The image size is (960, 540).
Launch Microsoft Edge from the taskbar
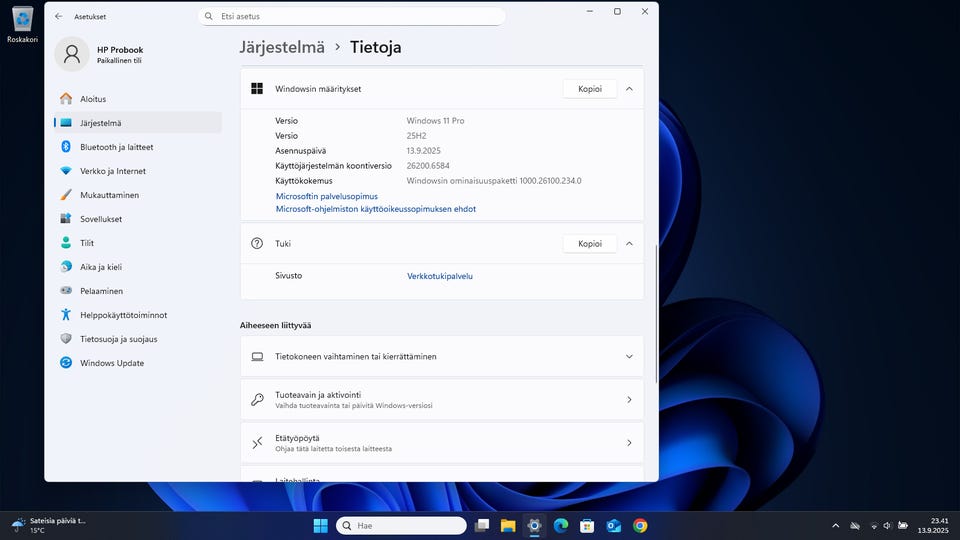(561, 525)
